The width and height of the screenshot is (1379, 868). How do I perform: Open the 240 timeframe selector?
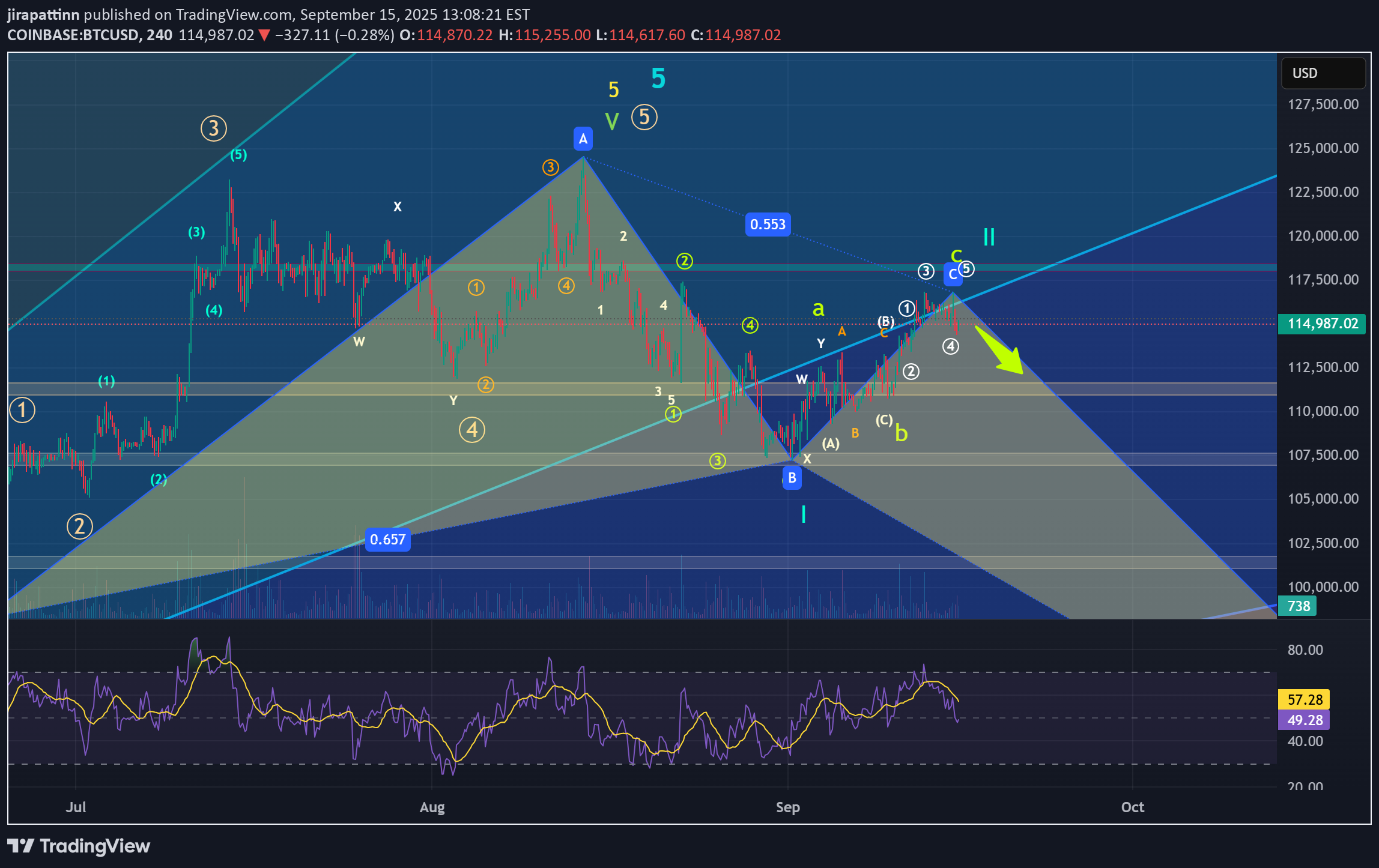[159, 35]
